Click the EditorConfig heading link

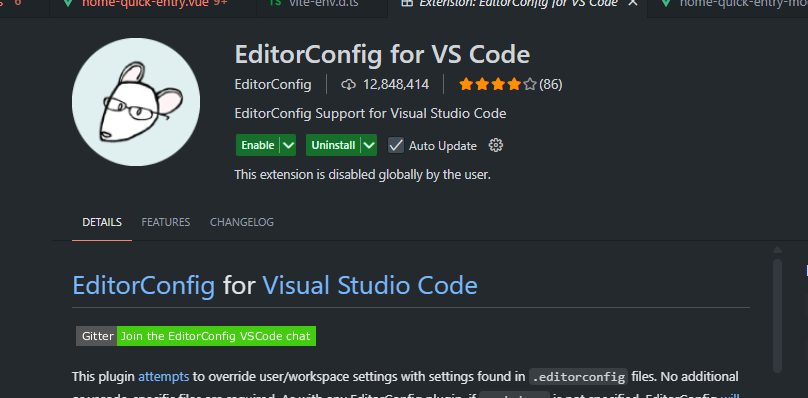[143, 286]
